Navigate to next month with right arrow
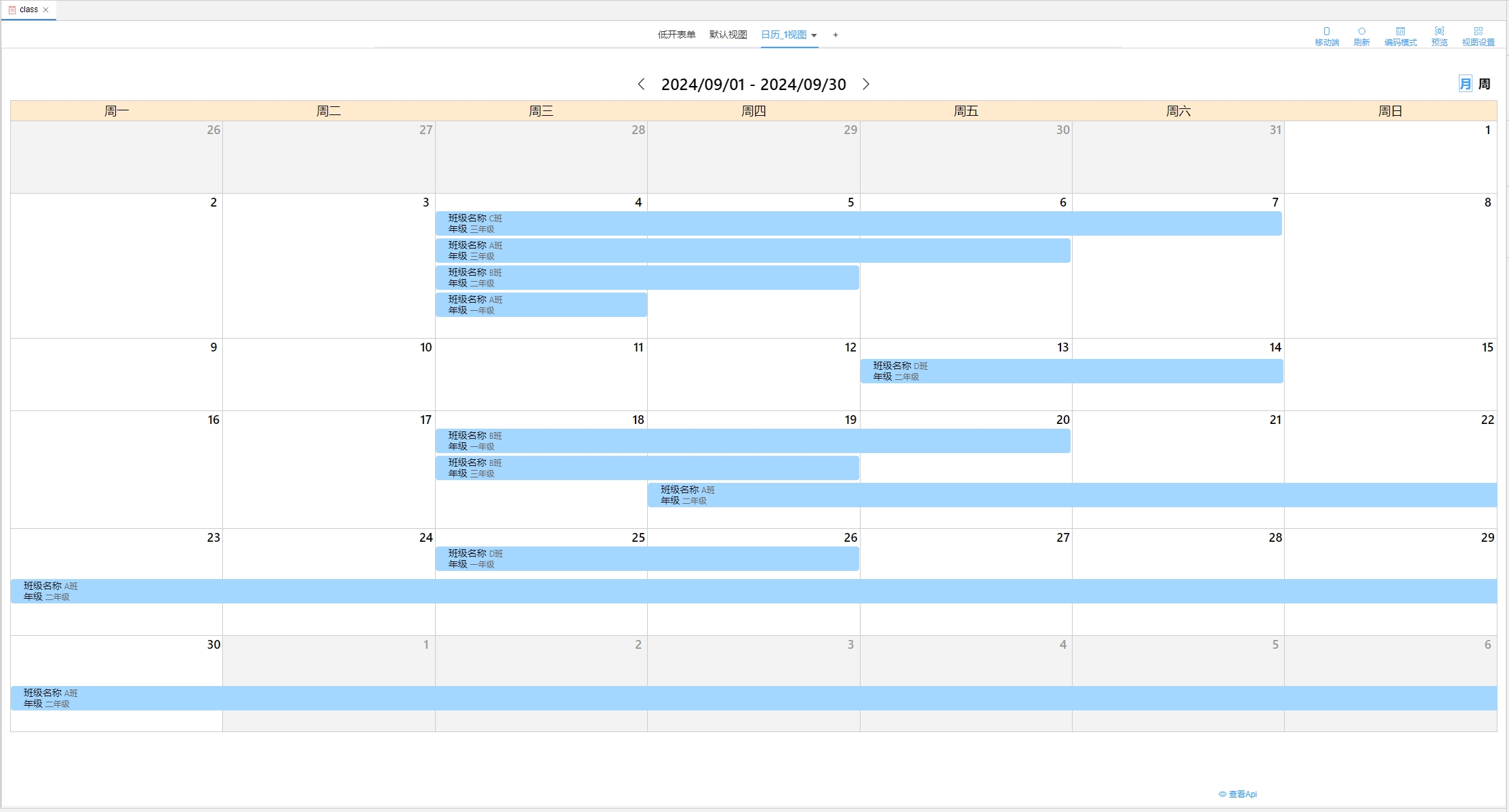Image resolution: width=1509 pixels, height=812 pixels. point(867,84)
